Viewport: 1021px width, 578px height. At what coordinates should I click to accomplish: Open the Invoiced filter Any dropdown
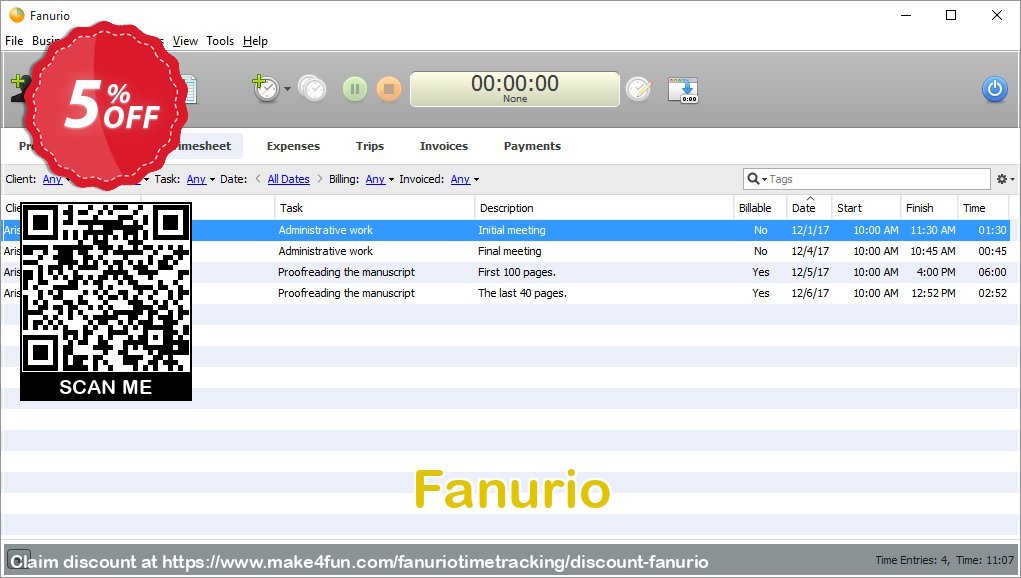(x=465, y=179)
